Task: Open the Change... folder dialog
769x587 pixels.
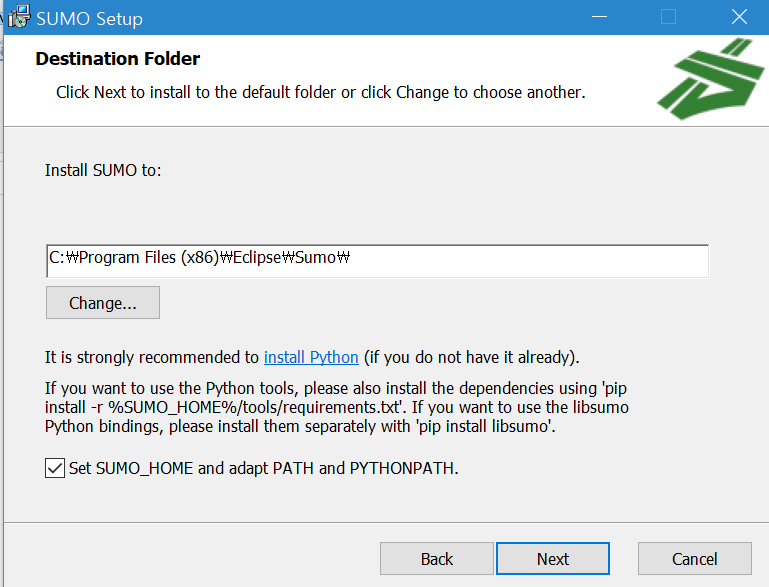Action: [x=103, y=303]
